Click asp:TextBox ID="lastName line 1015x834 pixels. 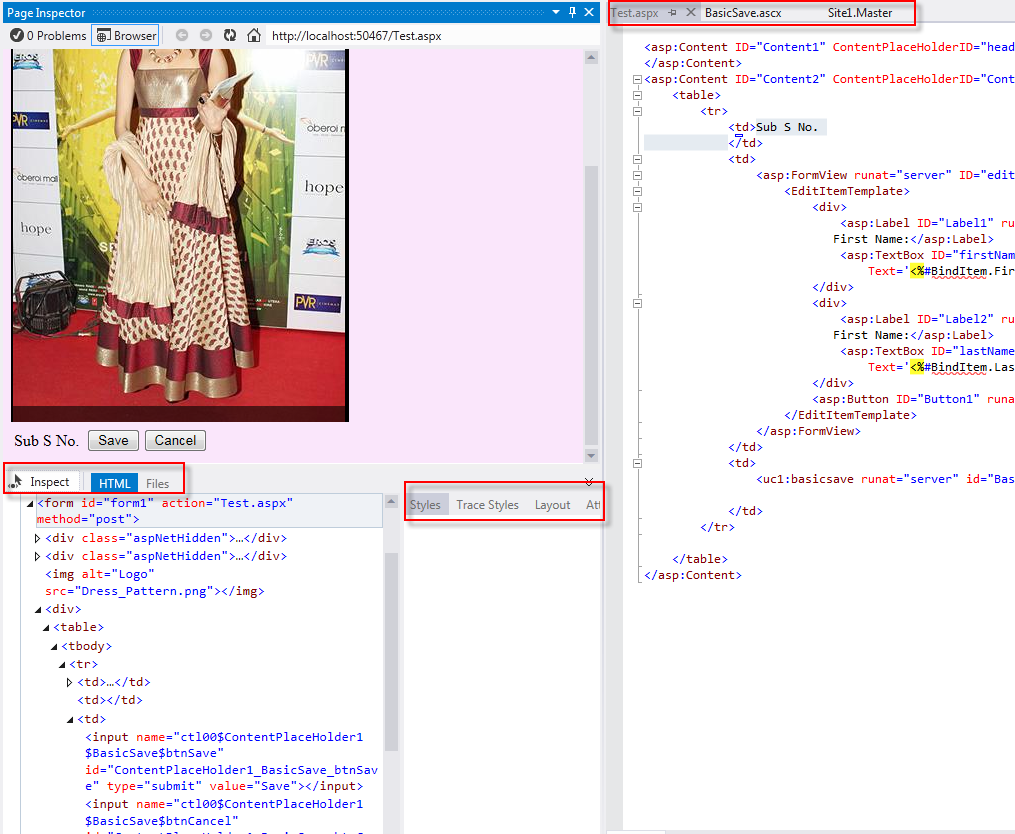[x=927, y=351]
